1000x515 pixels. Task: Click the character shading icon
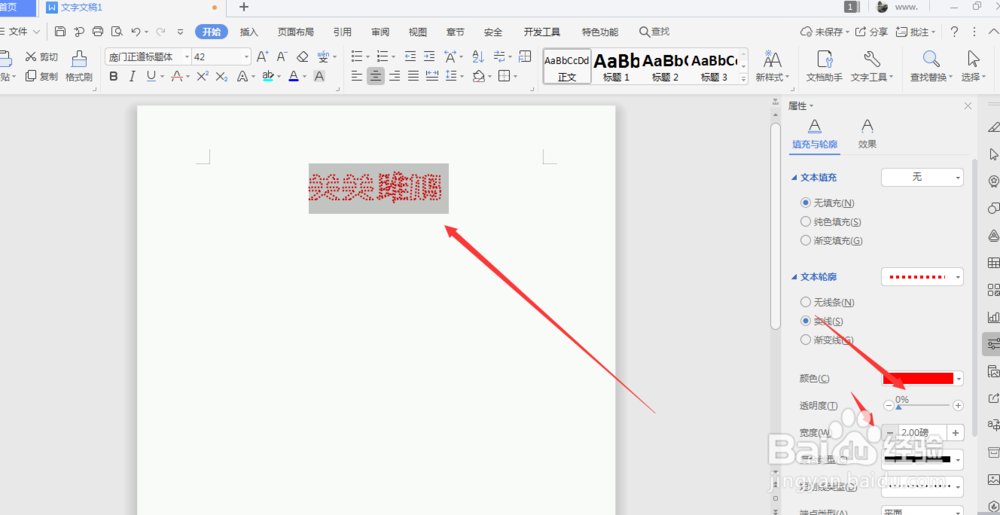click(319, 76)
